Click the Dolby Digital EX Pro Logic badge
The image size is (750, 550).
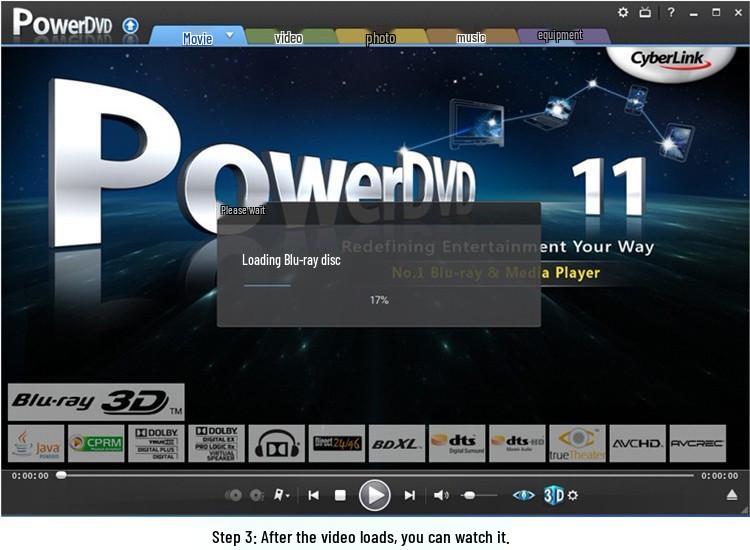tap(217, 443)
